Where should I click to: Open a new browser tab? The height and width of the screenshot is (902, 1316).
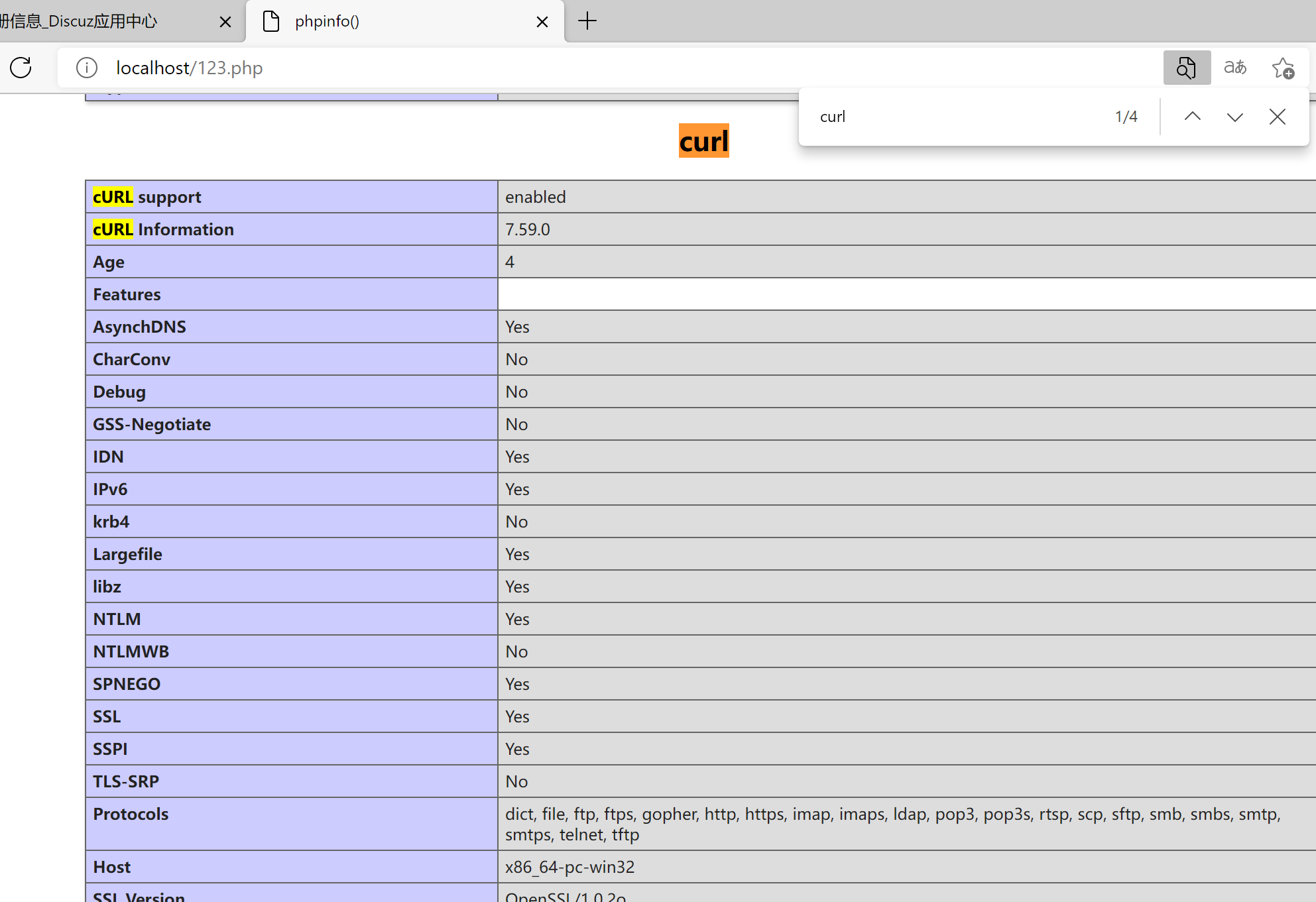[x=587, y=21]
